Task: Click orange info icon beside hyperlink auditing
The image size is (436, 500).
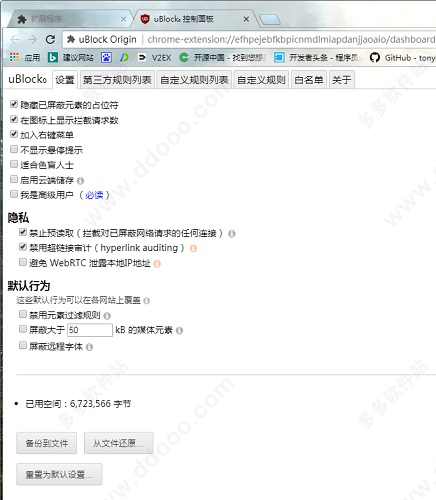Action: (x=193, y=248)
